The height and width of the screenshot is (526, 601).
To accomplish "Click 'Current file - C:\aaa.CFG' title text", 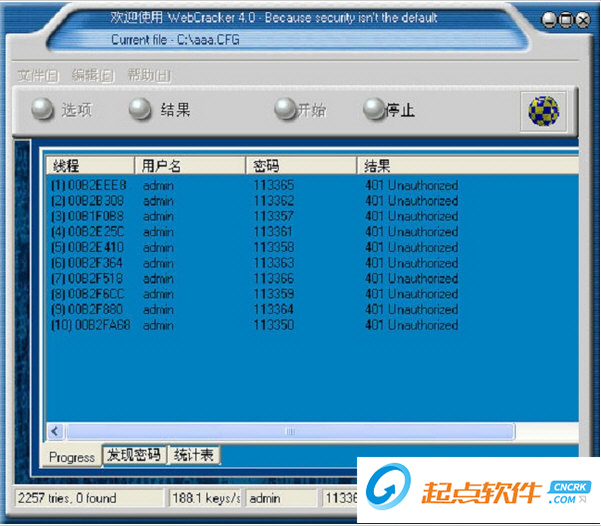I will (175, 40).
